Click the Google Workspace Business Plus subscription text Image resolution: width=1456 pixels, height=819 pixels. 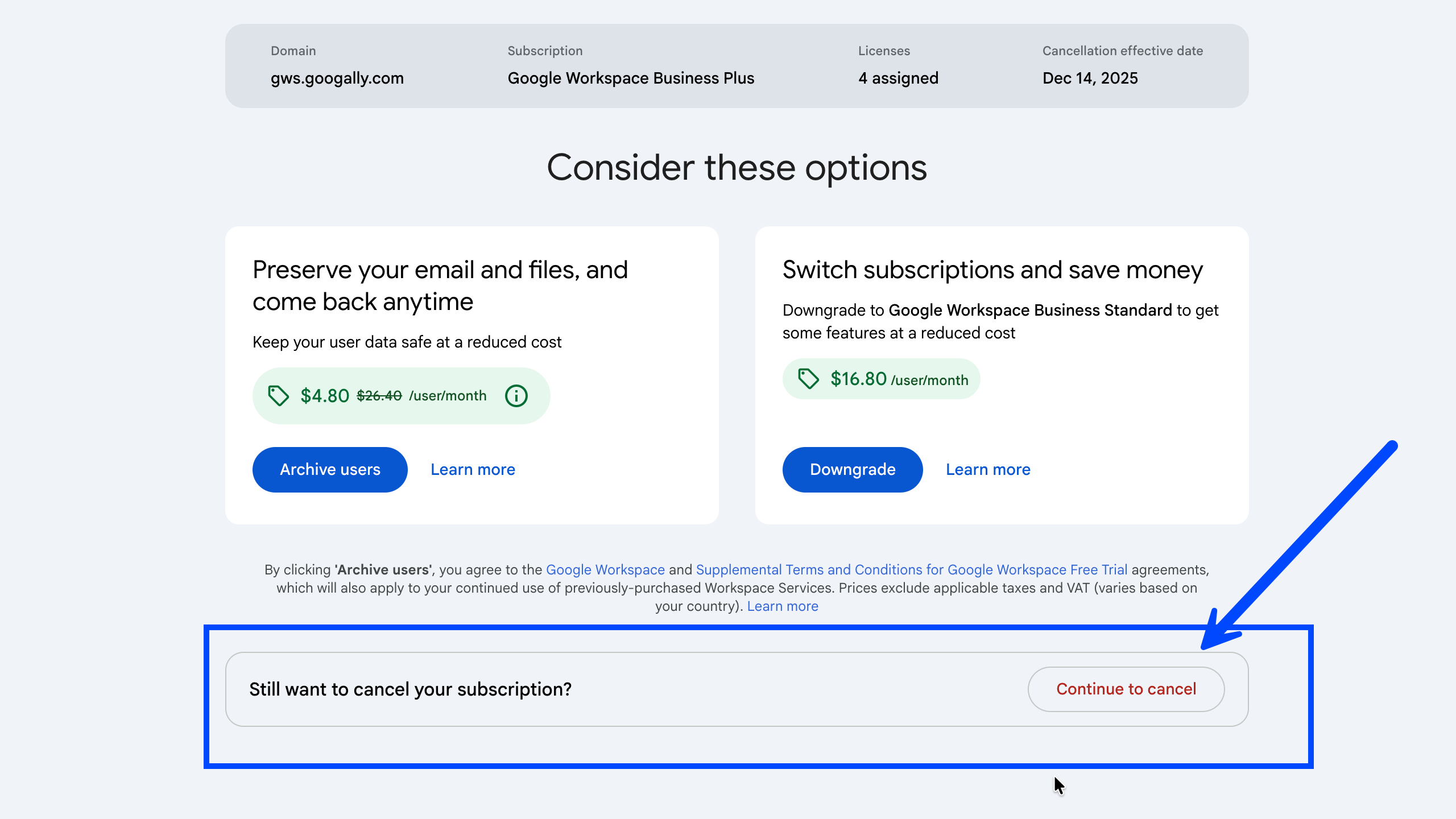point(631,78)
